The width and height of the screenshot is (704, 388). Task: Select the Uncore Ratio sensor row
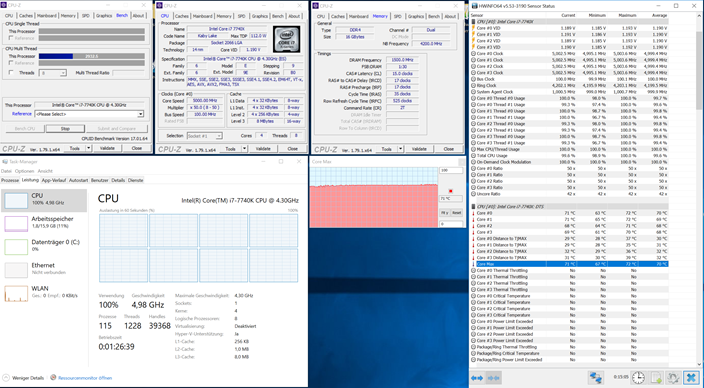569,194
